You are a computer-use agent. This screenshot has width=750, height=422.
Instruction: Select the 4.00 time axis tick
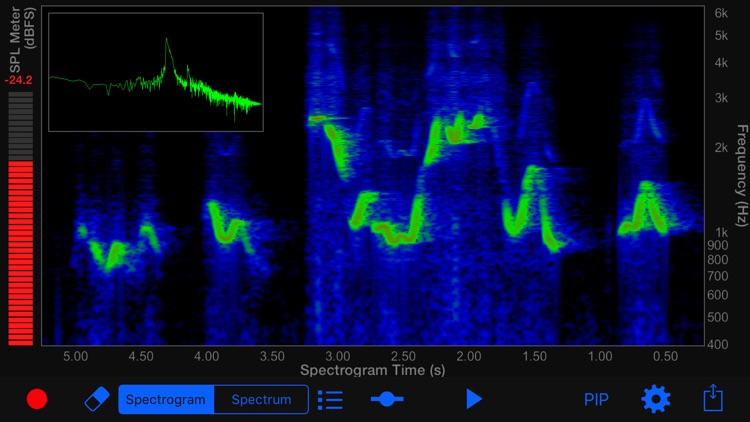[x=207, y=356]
